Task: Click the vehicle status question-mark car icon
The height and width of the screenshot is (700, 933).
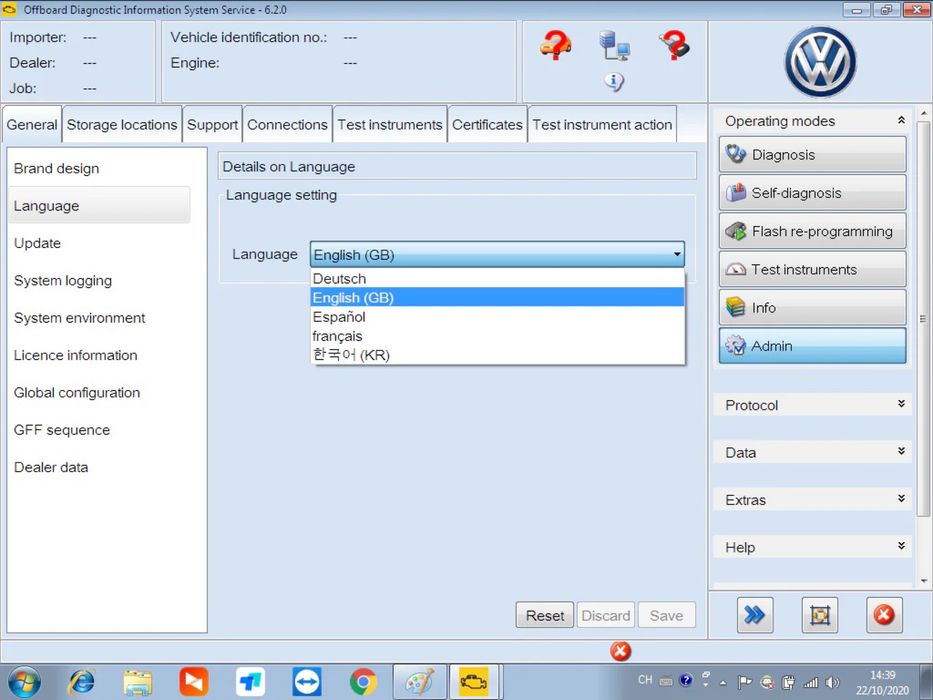Action: pyautogui.click(x=556, y=45)
